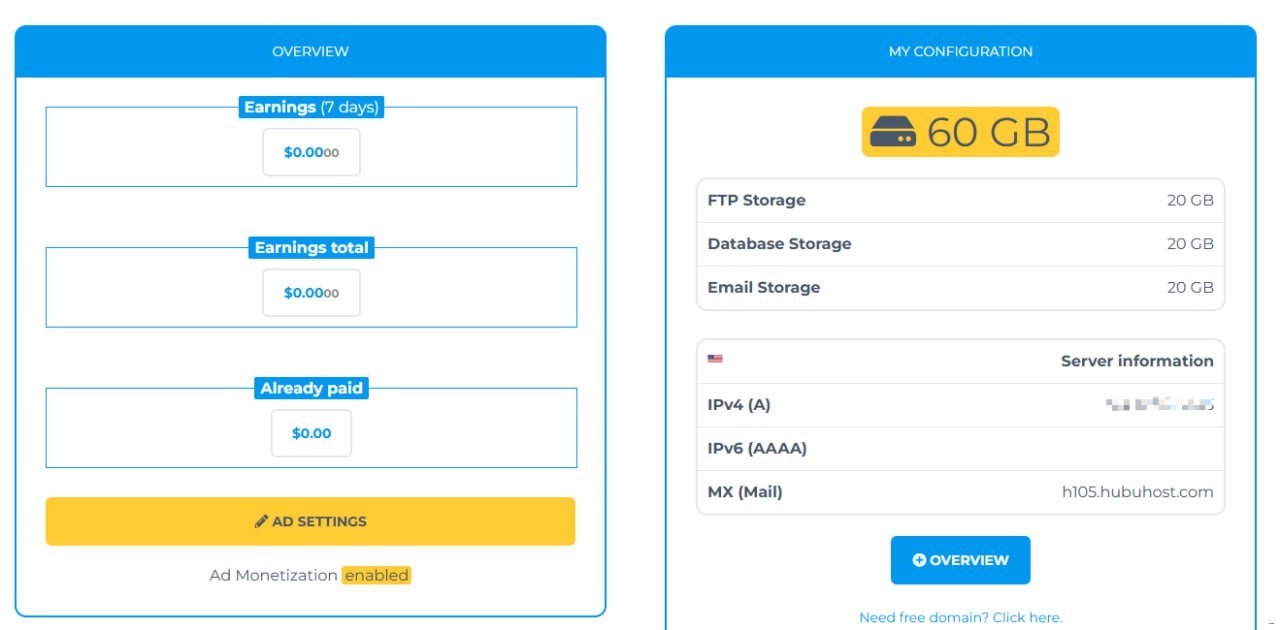Viewport: 1280px width, 630px height.
Task: Select the FTP Storage row
Action: tap(960, 200)
